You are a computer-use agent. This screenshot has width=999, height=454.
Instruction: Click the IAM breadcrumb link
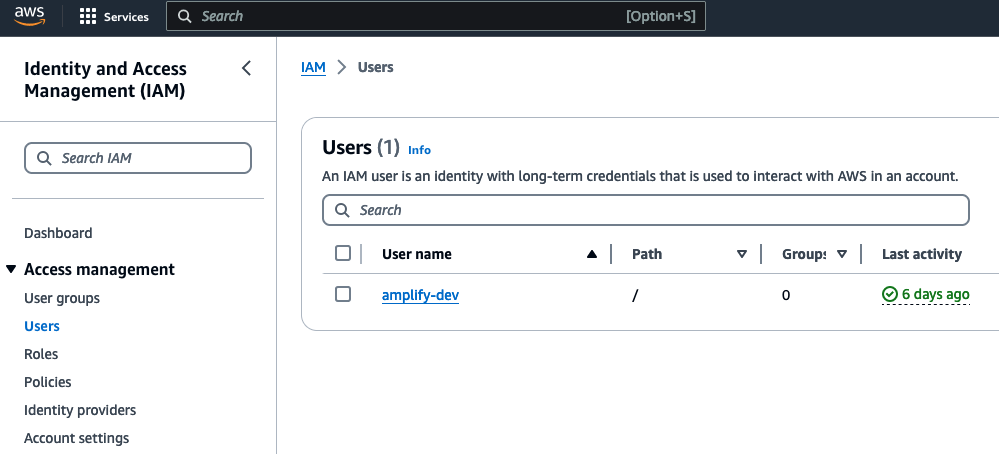[x=313, y=67]
